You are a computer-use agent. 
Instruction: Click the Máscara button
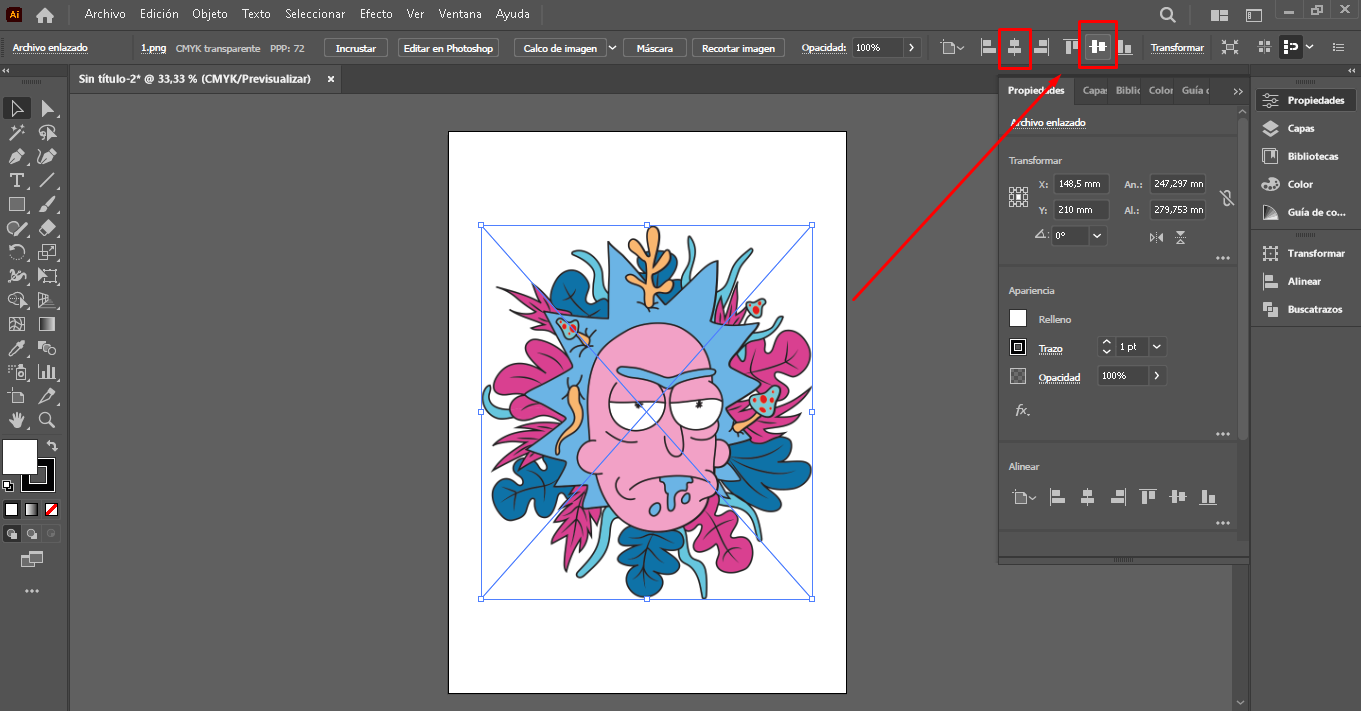pos(655,48)
